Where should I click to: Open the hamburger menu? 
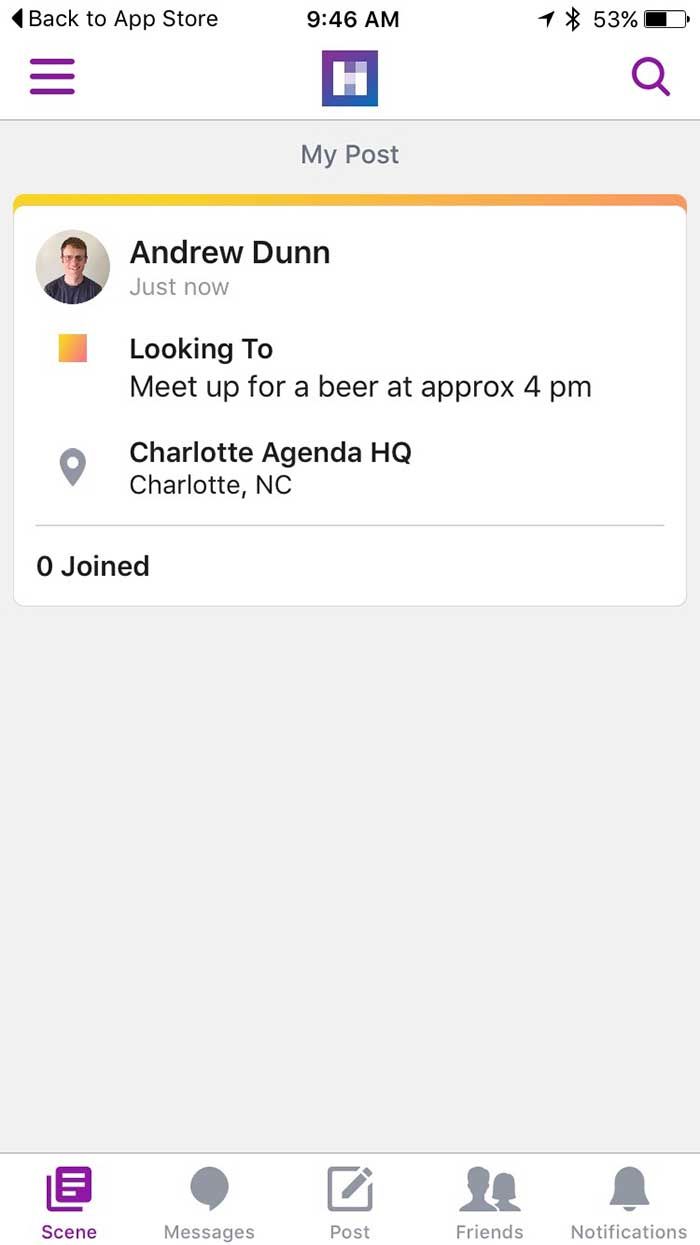coord(52,76)
